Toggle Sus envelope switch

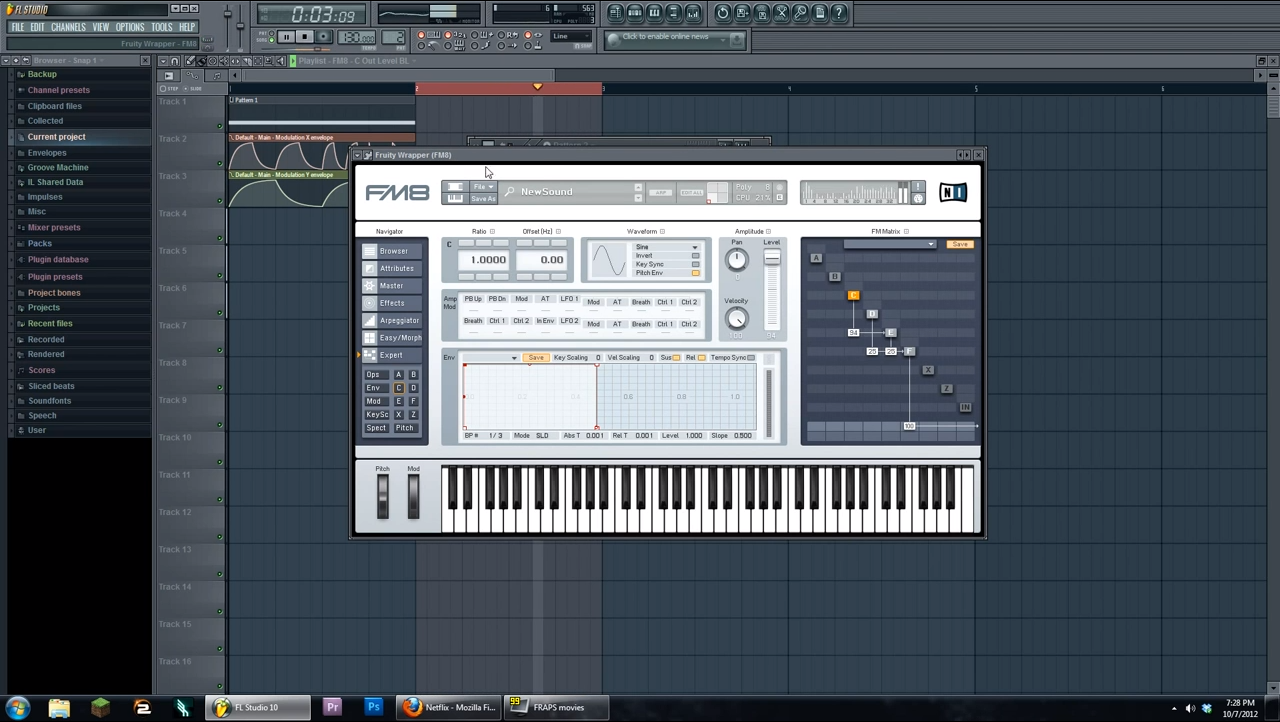676,358
